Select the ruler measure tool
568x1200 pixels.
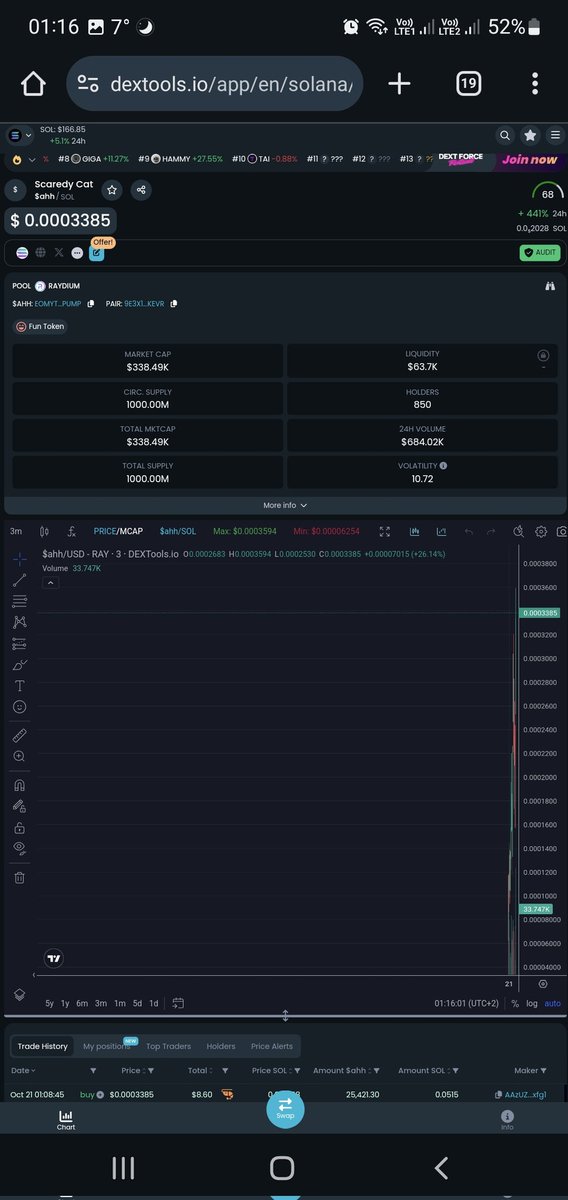(19, 735)
